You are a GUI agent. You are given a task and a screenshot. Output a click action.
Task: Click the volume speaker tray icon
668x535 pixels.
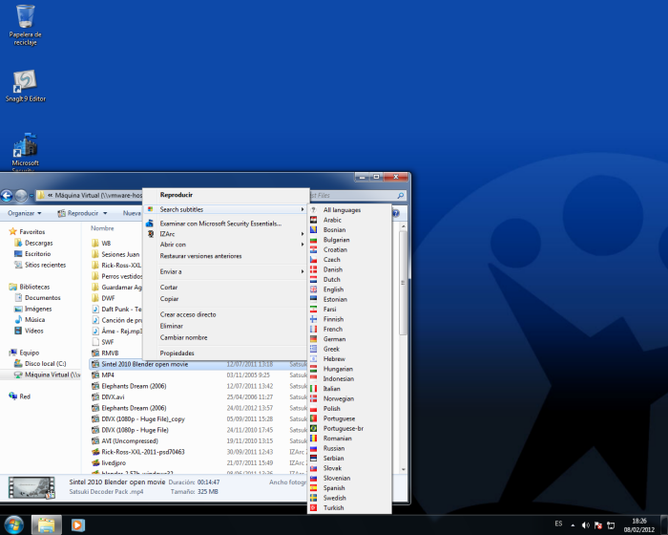pos(585,525)
